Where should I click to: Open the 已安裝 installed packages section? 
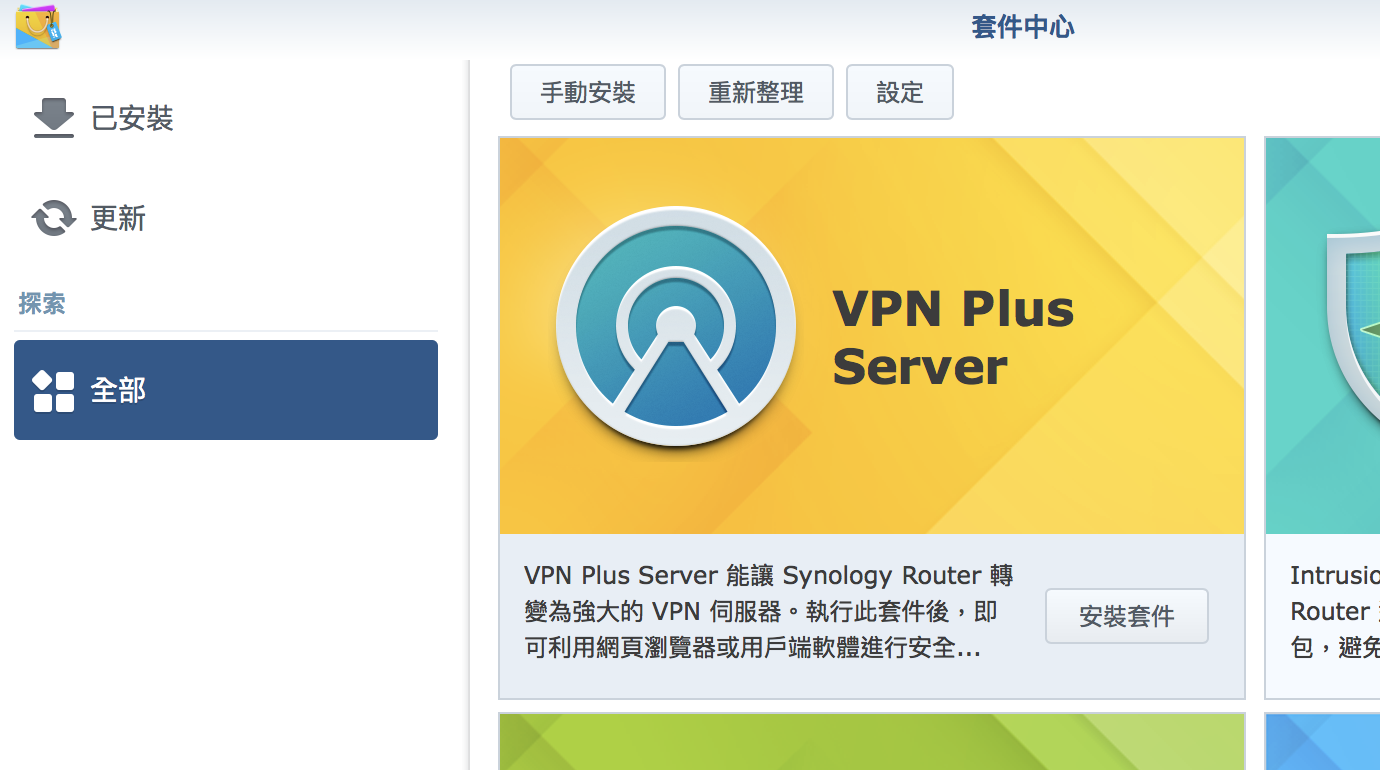pyautogui.click(x=132, y=118)
